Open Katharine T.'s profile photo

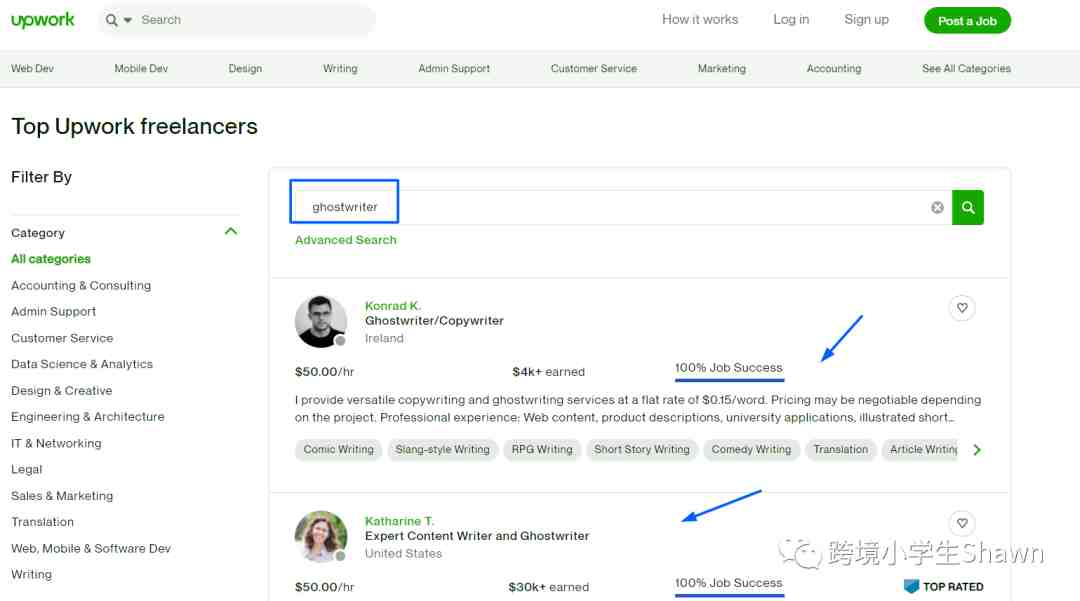321,536
